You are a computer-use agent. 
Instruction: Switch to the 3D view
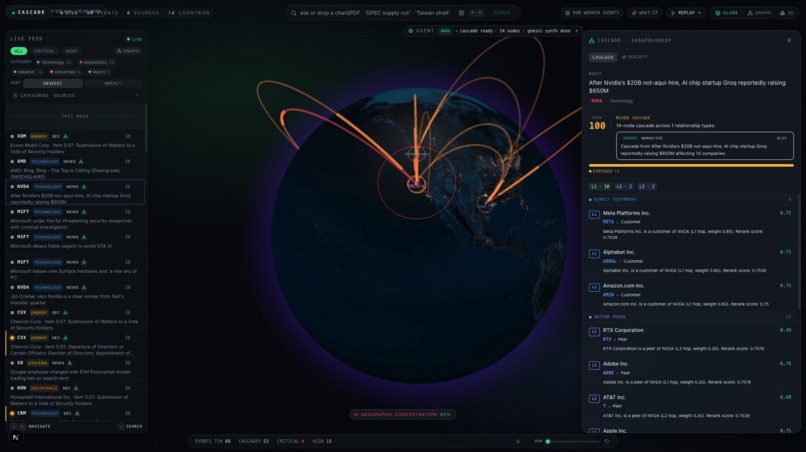point(786,13)
